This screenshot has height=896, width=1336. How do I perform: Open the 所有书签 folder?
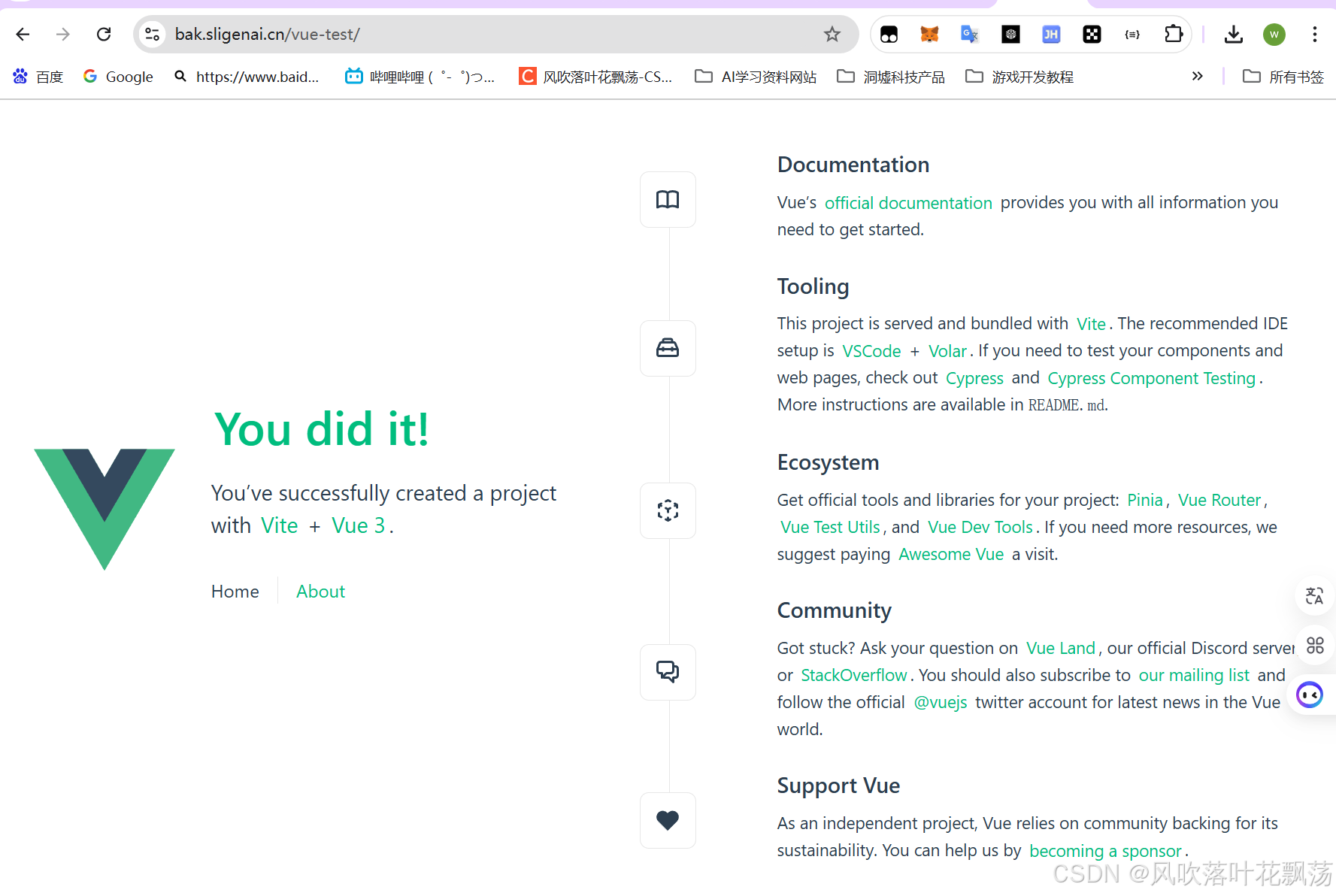click(1283, 77)
